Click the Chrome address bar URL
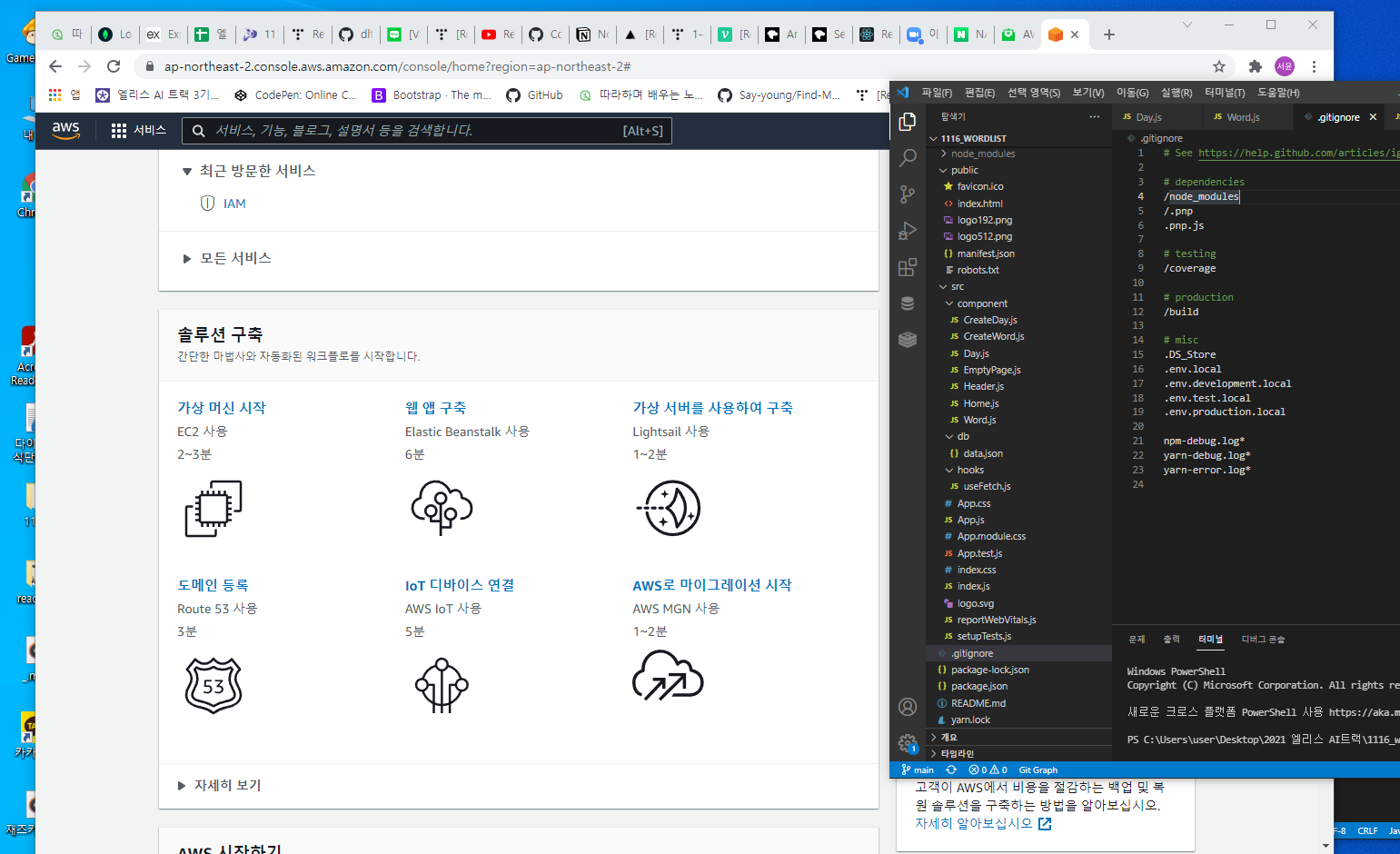 [x=397, y=66]
